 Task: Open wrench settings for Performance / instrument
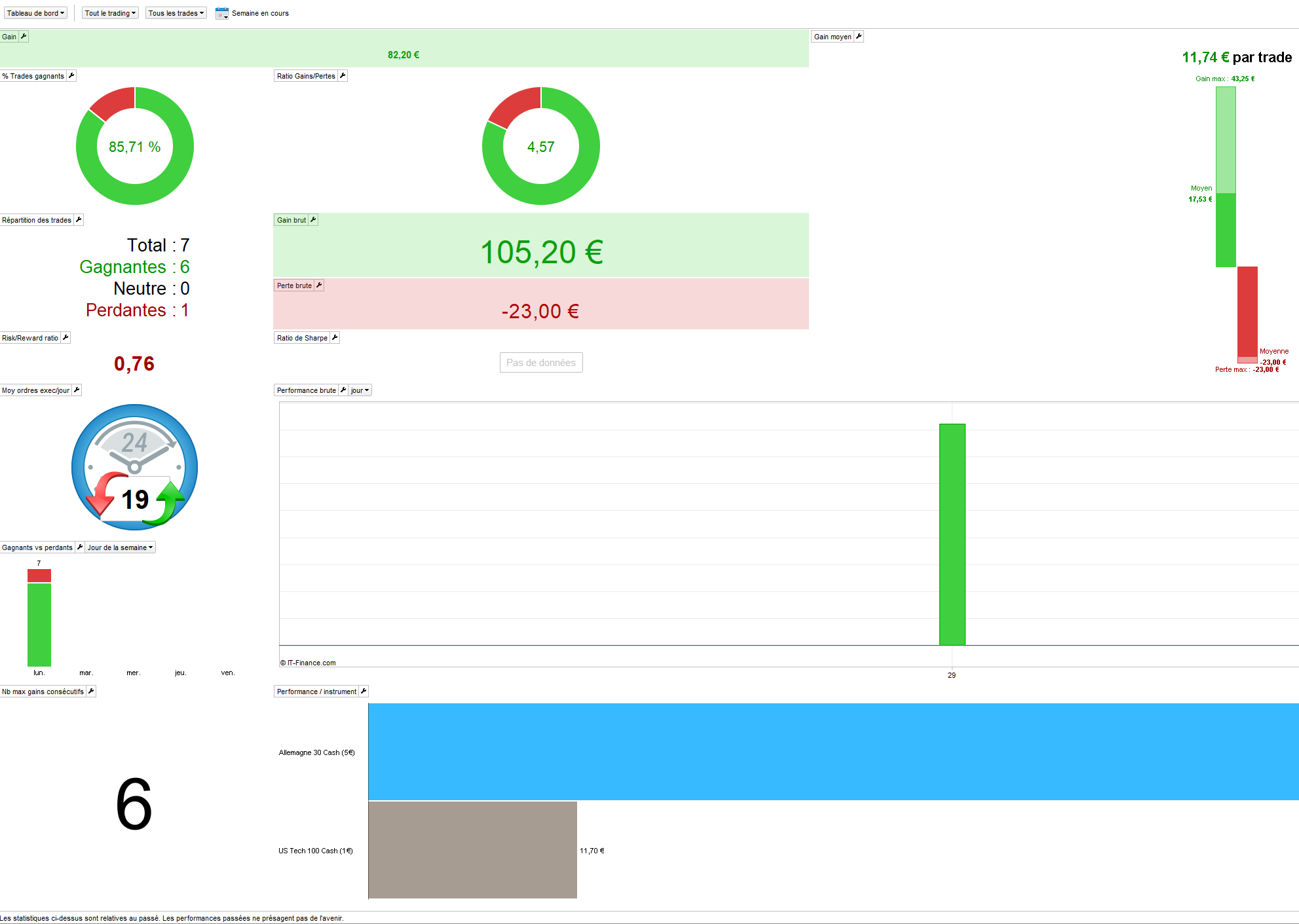click(364, 692)
